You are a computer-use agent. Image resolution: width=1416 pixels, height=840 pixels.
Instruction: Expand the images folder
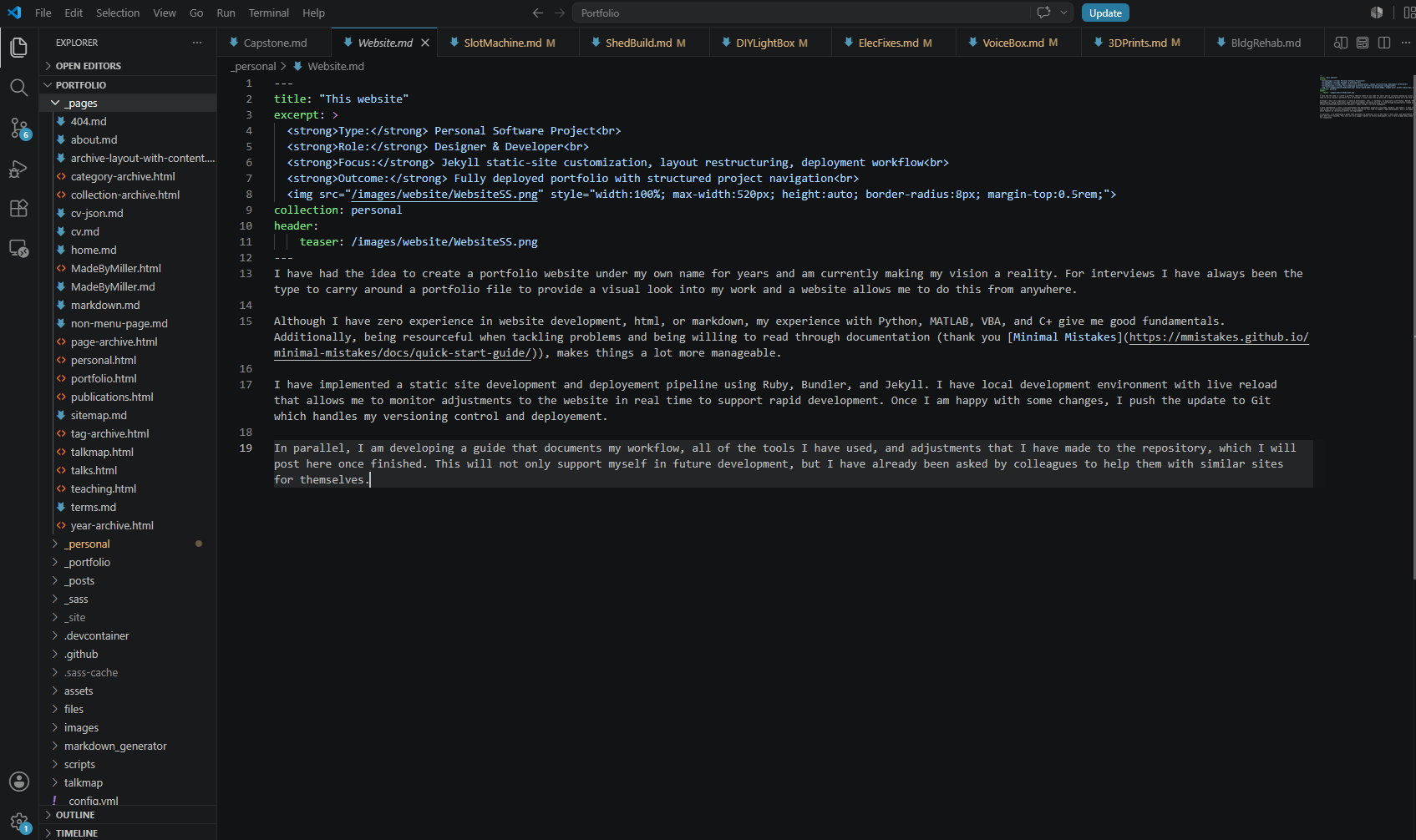(128, 727)
